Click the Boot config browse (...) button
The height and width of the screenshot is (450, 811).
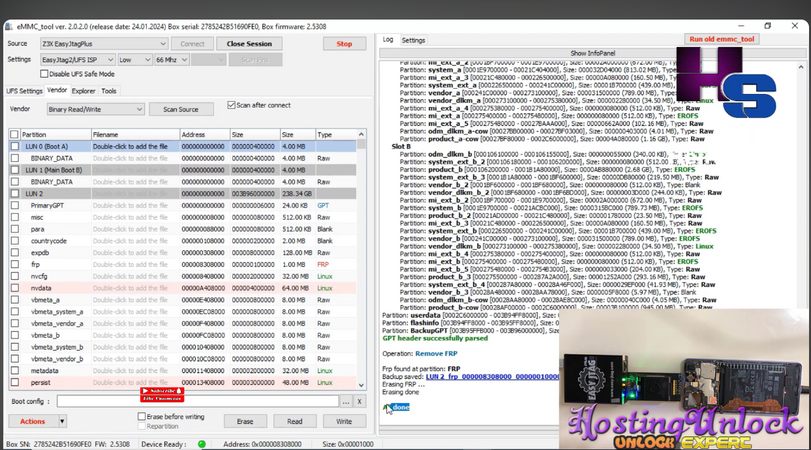(x=346, y=401)
